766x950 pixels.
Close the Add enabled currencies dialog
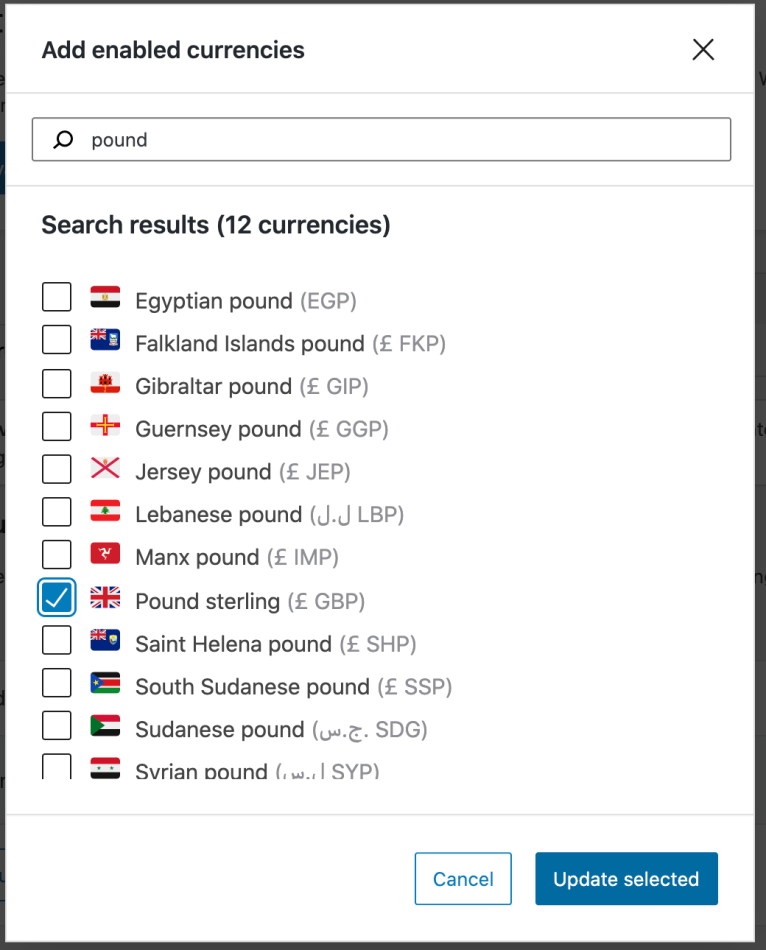coord(703,50)
